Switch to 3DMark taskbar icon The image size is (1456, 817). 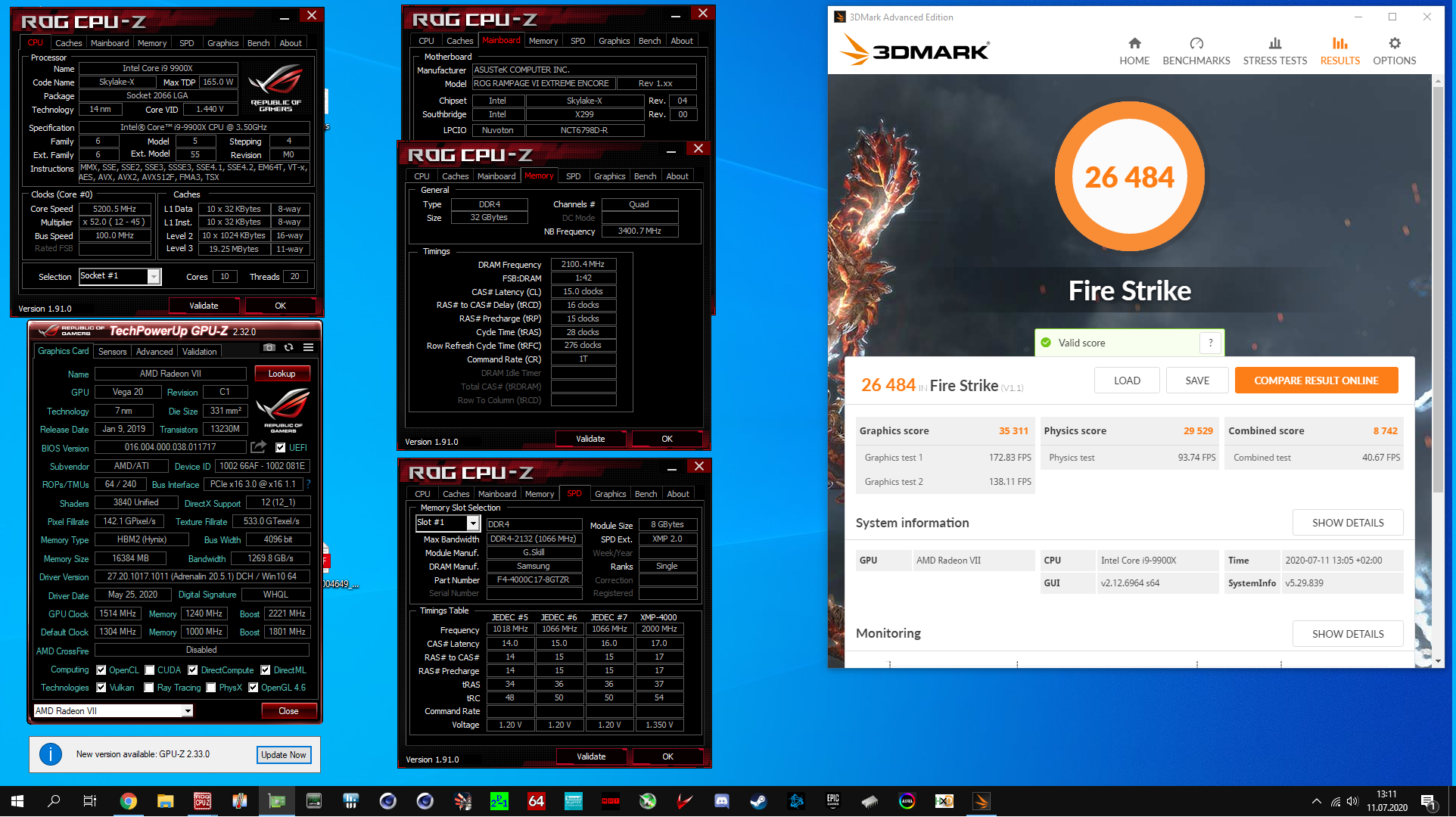pos(981,801)
